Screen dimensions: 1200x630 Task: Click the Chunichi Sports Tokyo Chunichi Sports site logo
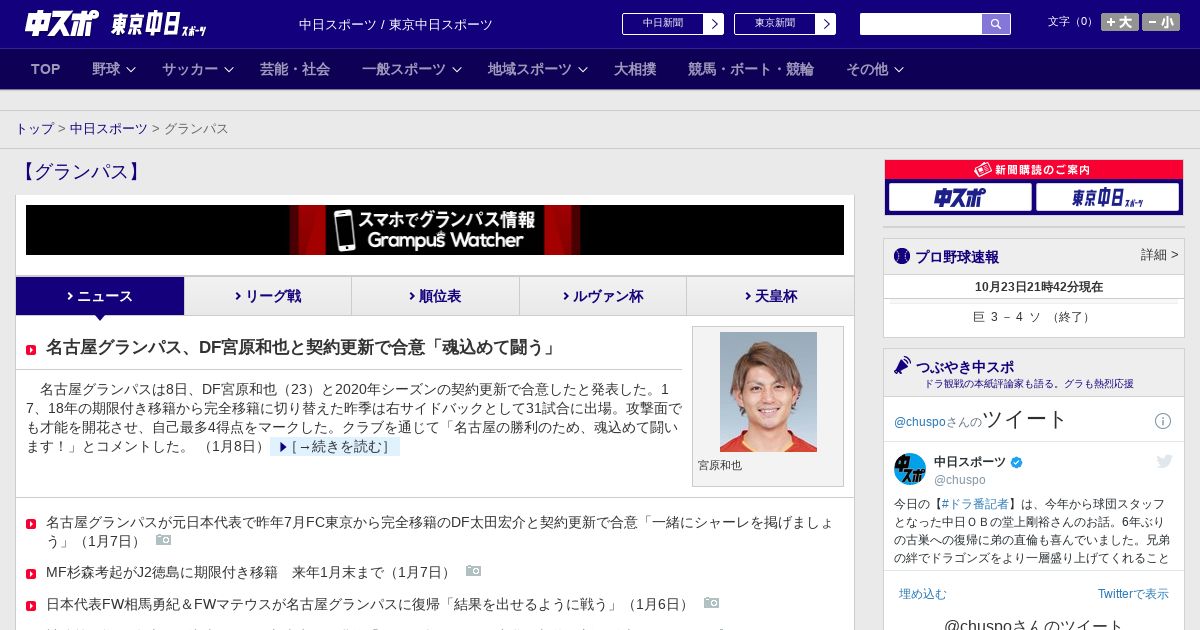116,23
